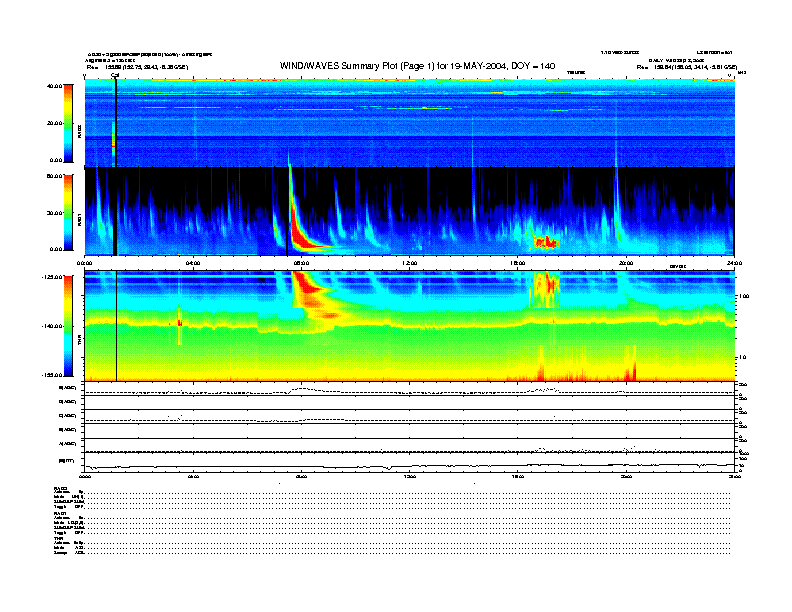Click the red-orange burst in TNR panel near 08:00
This screenshot has width=792, height=612.
pyautogui.click(x=306, y=287)
